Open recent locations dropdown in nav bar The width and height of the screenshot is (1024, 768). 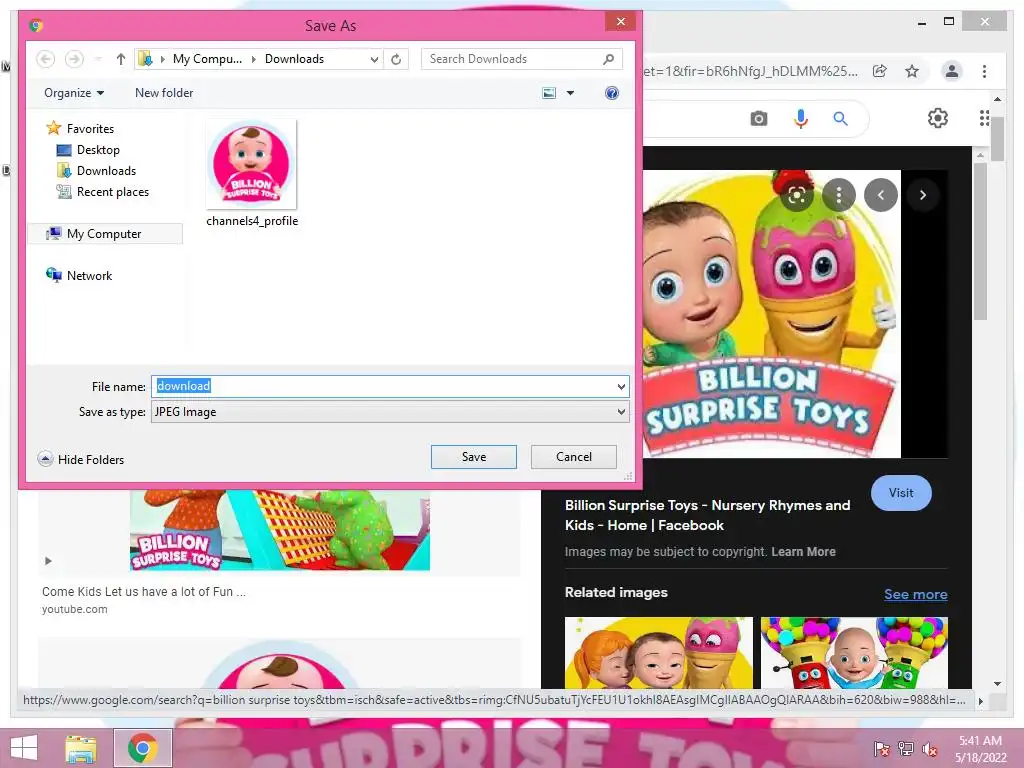98,59
